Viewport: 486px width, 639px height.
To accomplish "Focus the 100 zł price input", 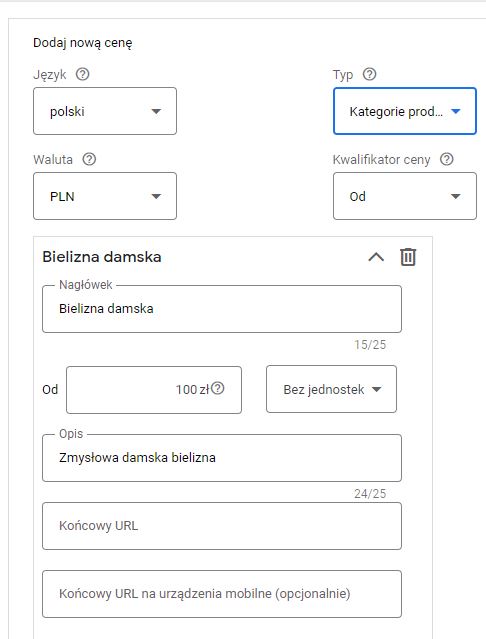I will (x=154, y=390).
